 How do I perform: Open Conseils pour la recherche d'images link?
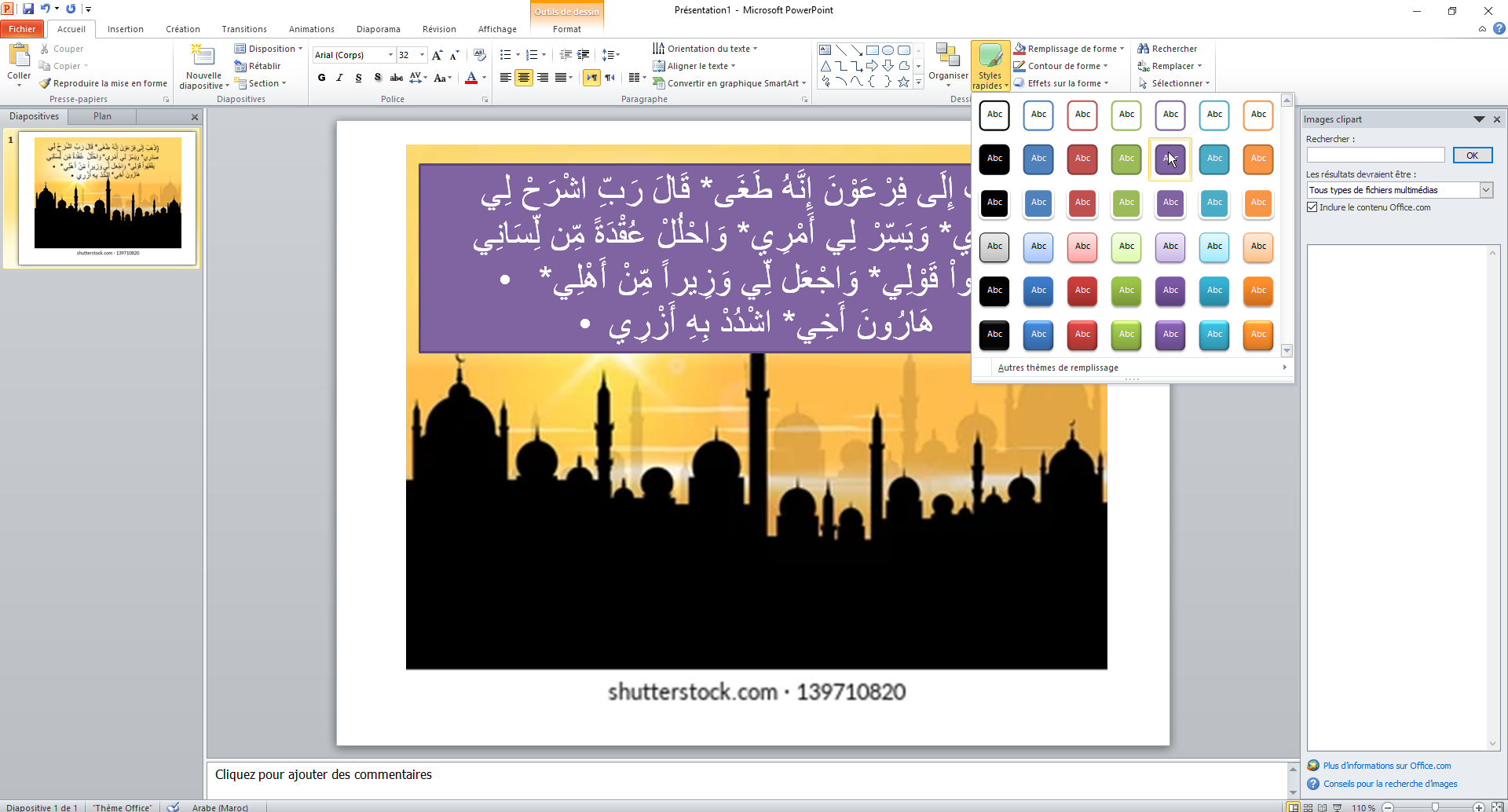pyautogui.click(x=1390, y=784)
